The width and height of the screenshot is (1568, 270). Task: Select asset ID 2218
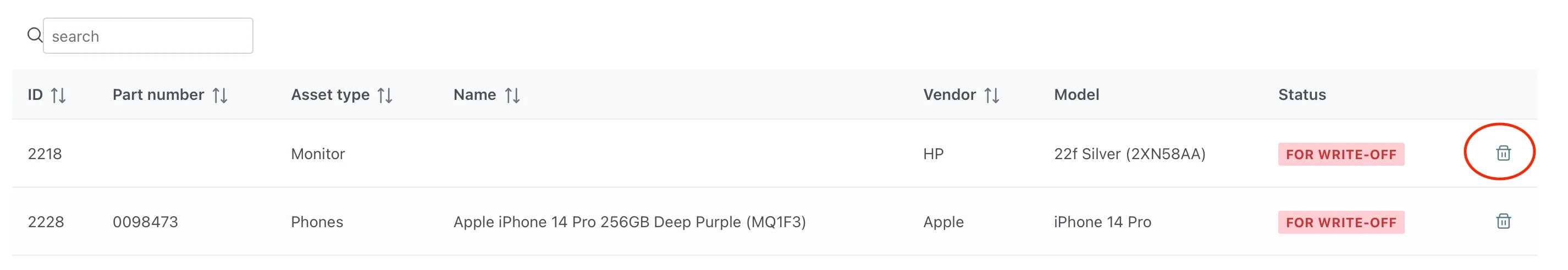tap(45, 154)
